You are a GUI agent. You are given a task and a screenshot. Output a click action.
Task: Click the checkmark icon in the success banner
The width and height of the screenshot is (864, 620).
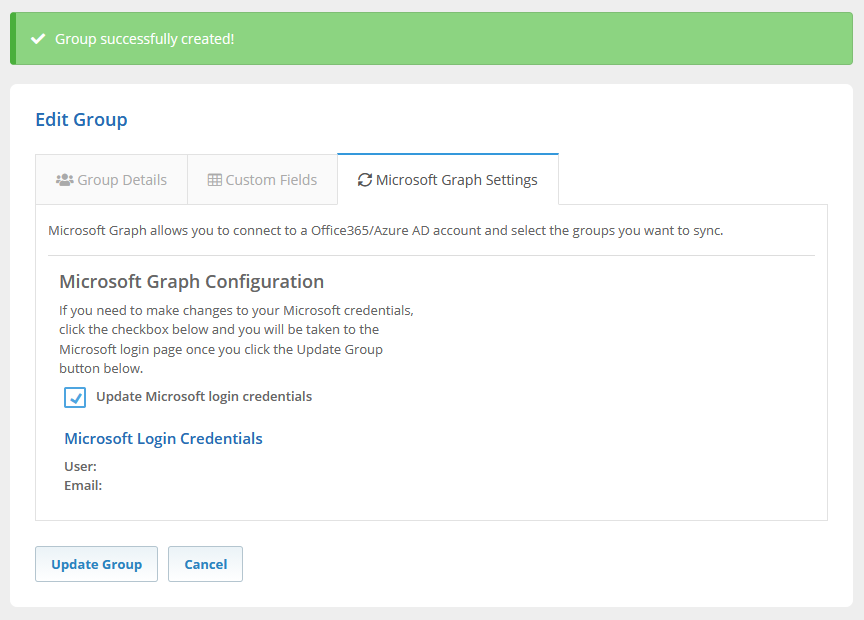tap(38, 39)
